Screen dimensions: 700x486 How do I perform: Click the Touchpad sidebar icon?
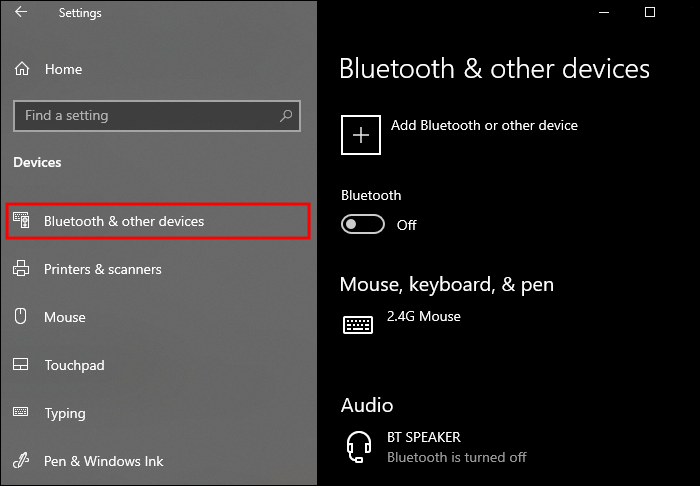coord(21,365)
